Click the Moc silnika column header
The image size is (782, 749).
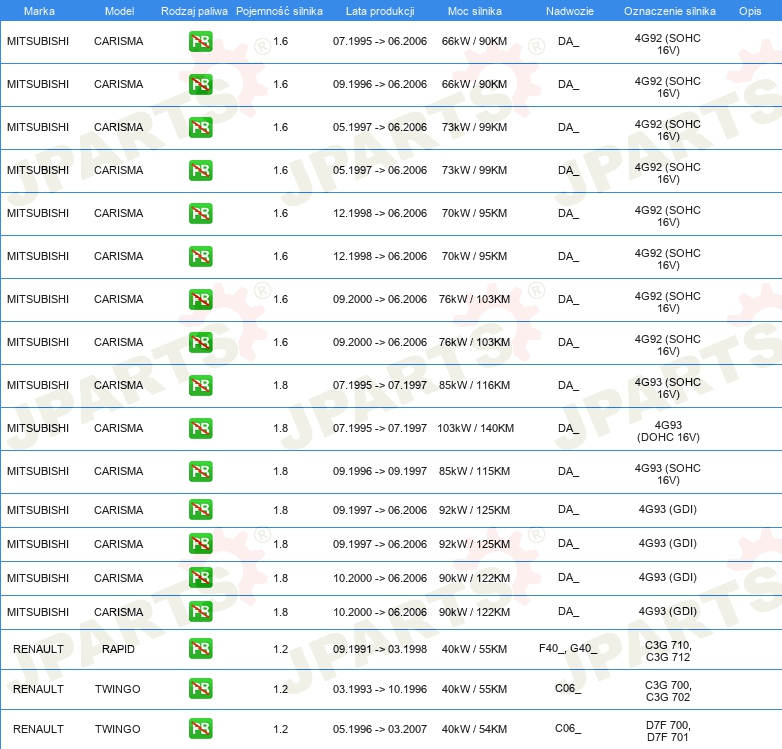point(474,11)
